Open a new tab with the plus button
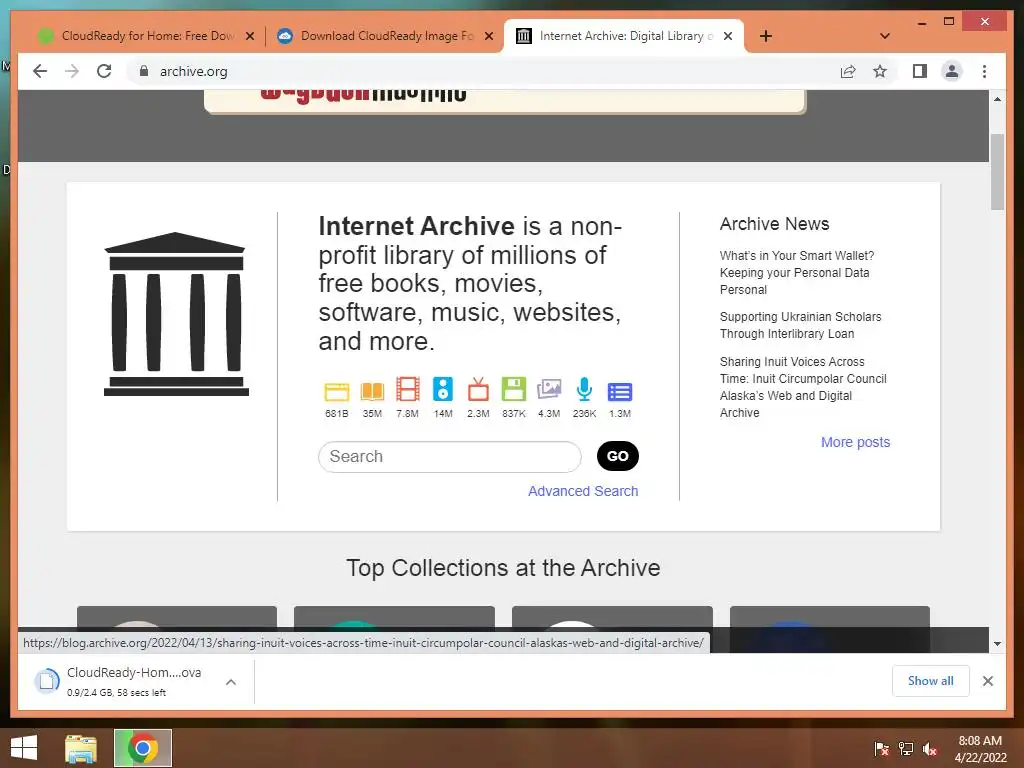This screenshot has height=768, width=1024. point(766,36)
